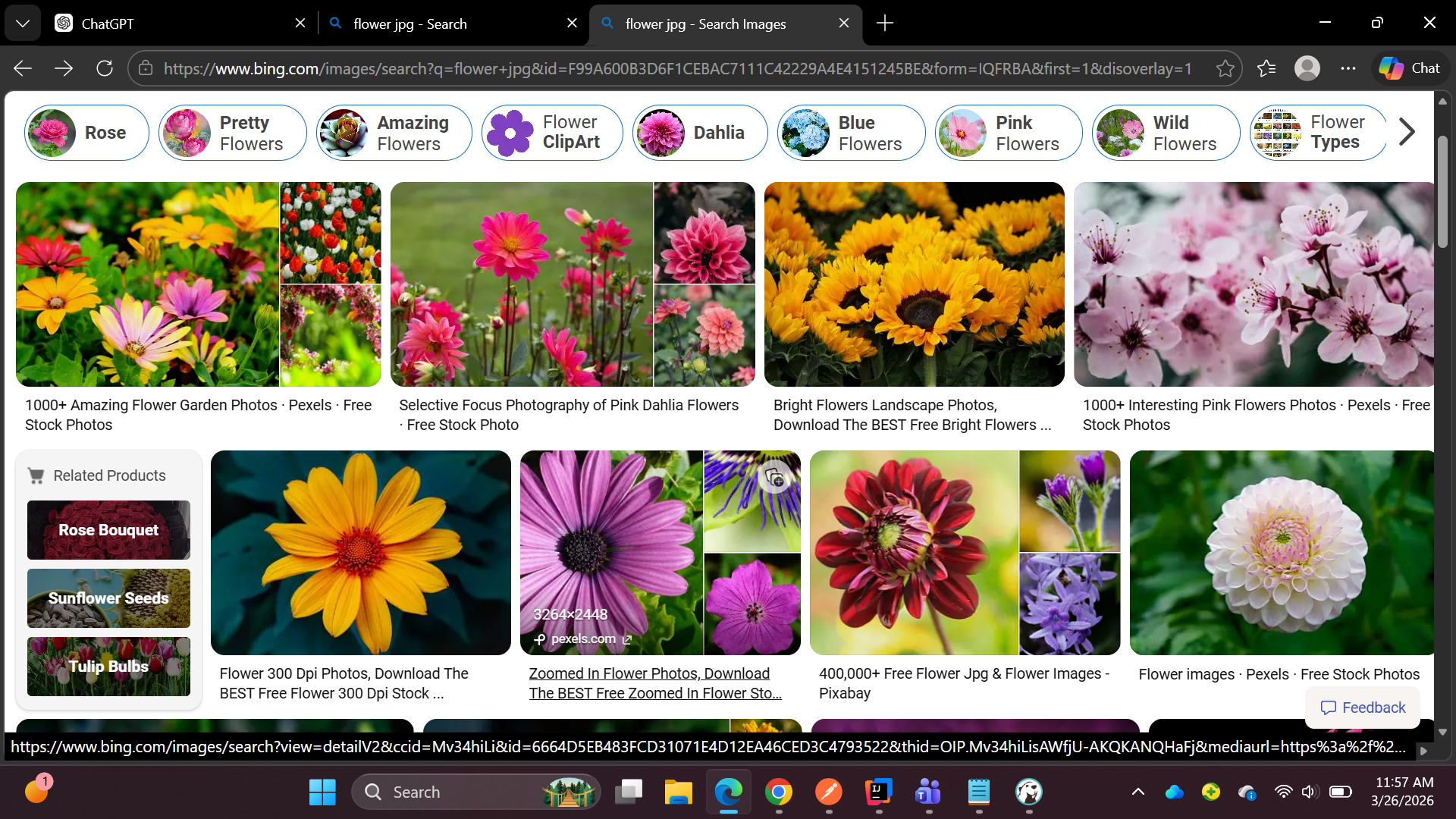Click the Feedback button
1456x819 pixels.
point(1363,708)
